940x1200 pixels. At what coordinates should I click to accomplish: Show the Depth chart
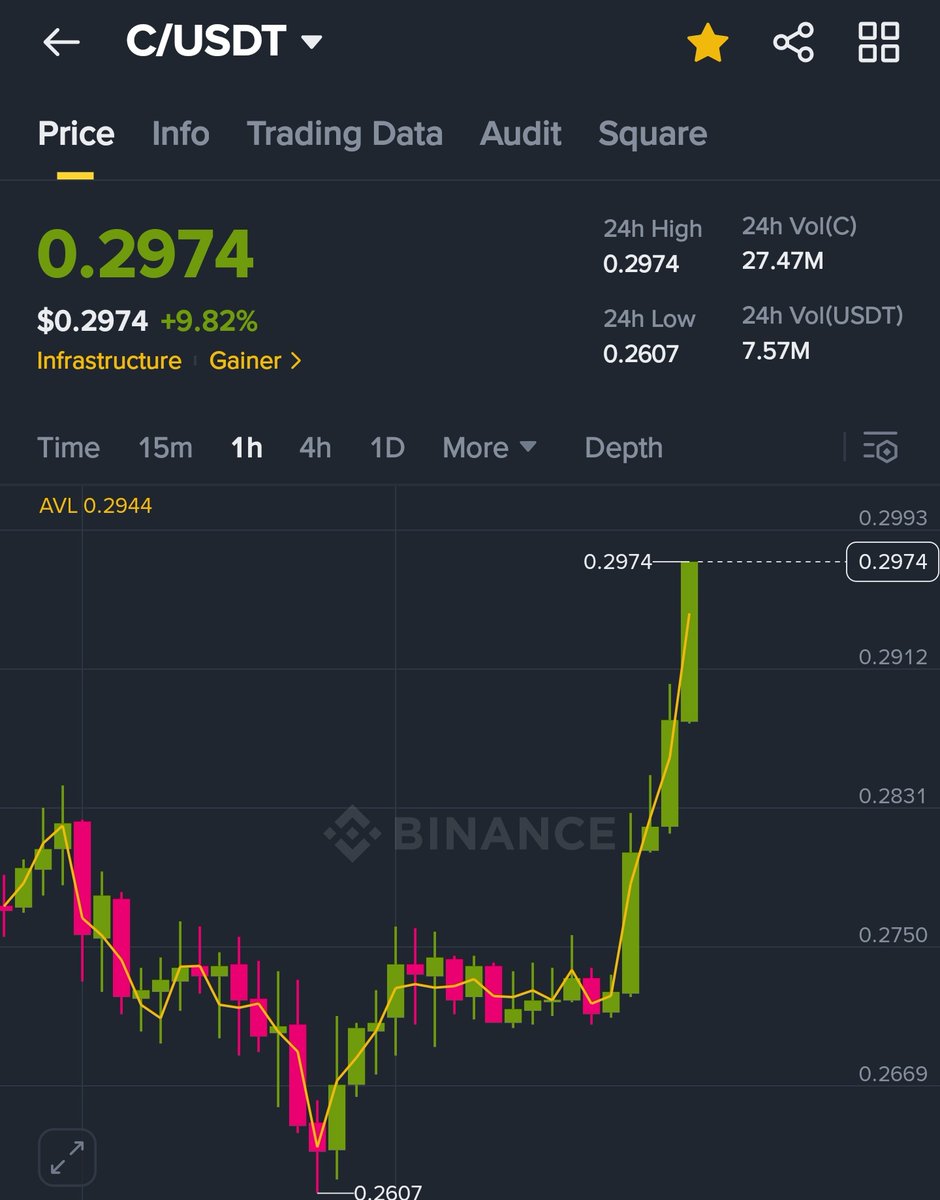[x=623, y=447]
